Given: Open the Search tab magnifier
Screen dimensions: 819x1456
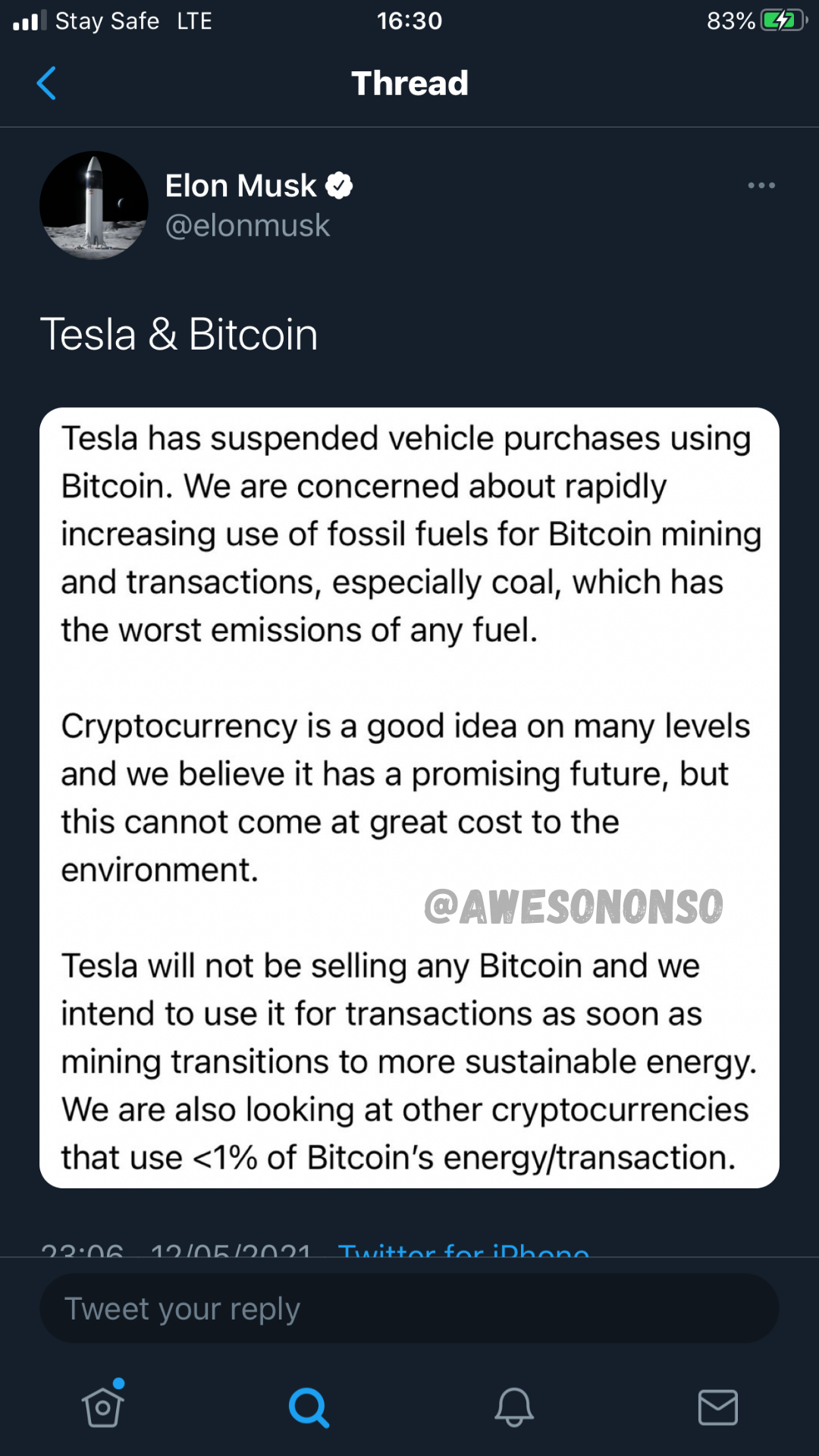Looking at the screenshot, I should click(x=309, y=1407).
